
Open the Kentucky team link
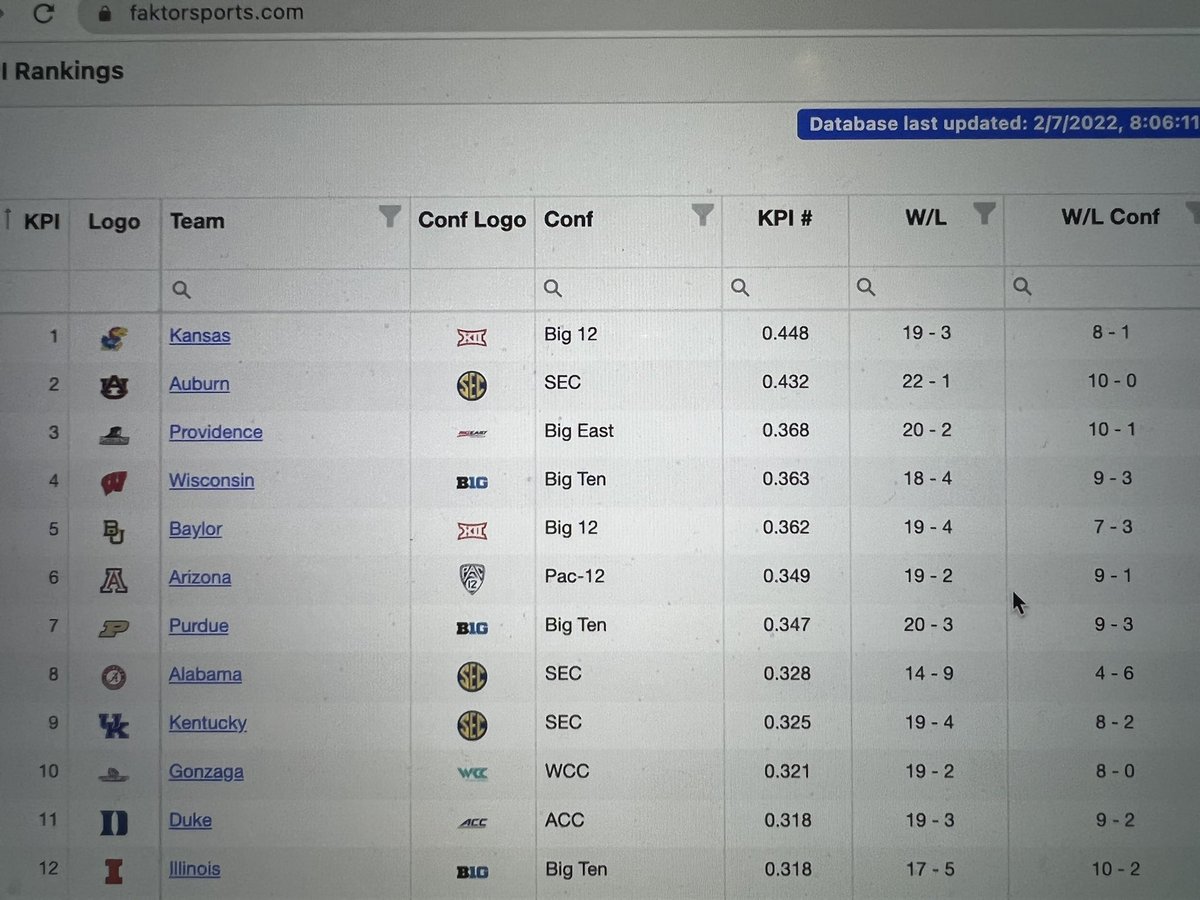pos(208,723)
